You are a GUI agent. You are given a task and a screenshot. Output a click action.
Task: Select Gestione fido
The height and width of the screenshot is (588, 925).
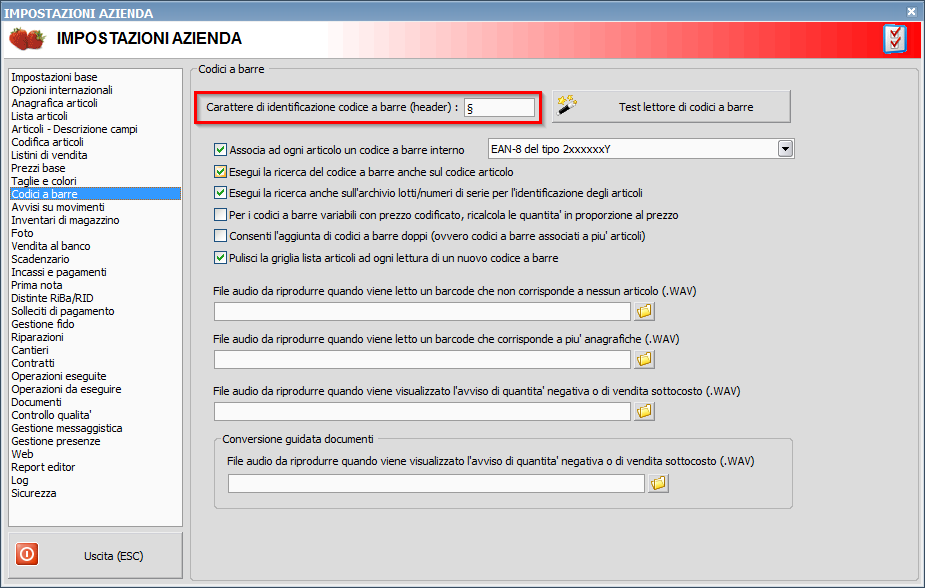42,324
